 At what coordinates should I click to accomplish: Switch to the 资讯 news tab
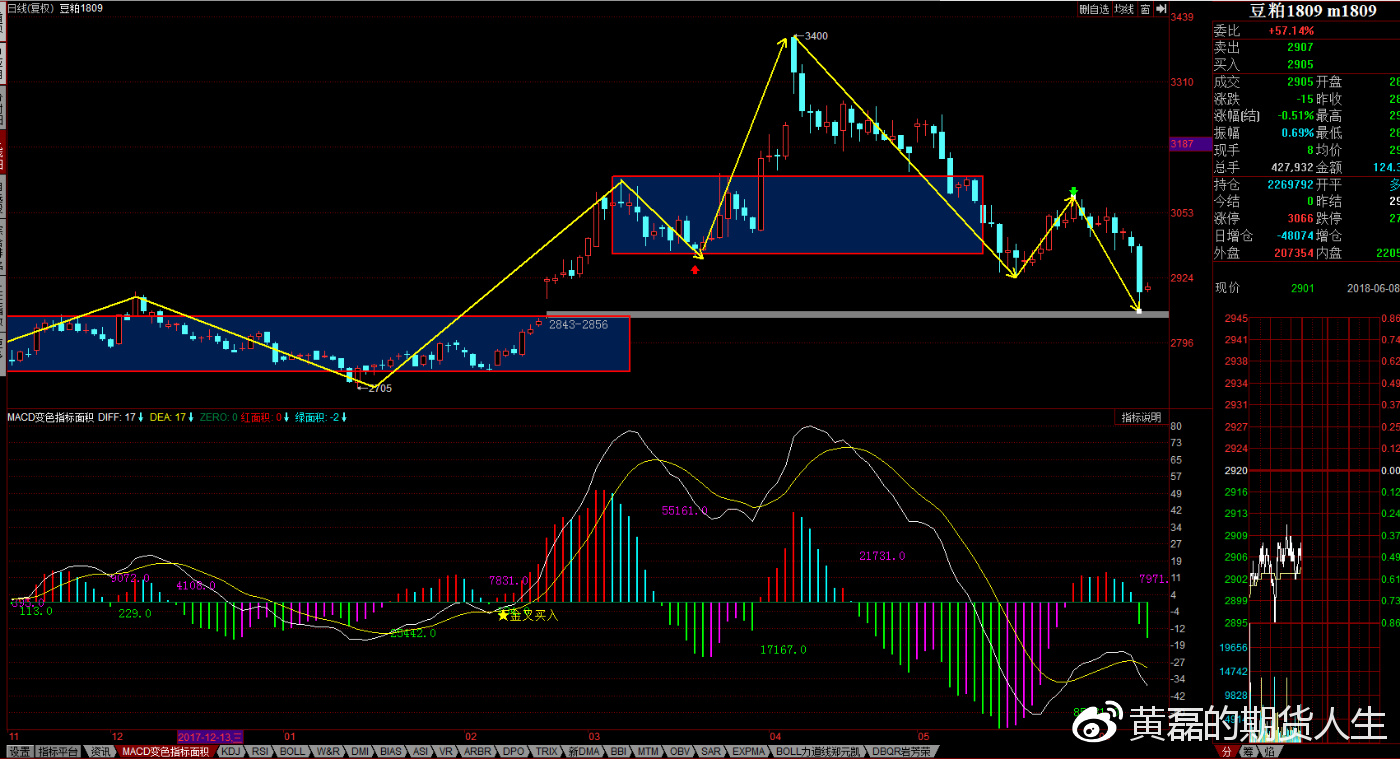[x=101, y=750]
